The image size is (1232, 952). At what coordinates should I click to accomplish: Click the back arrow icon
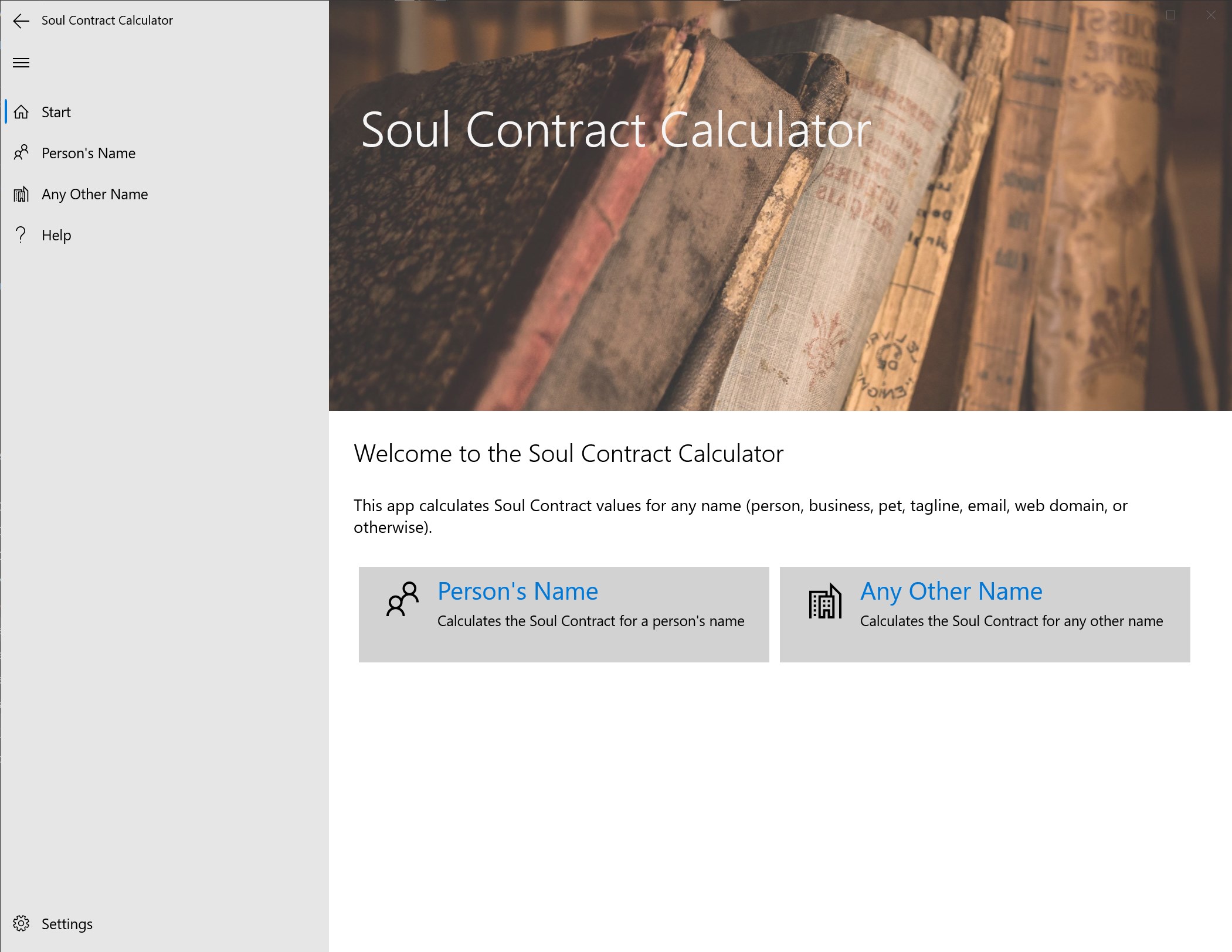pos(21,21)
